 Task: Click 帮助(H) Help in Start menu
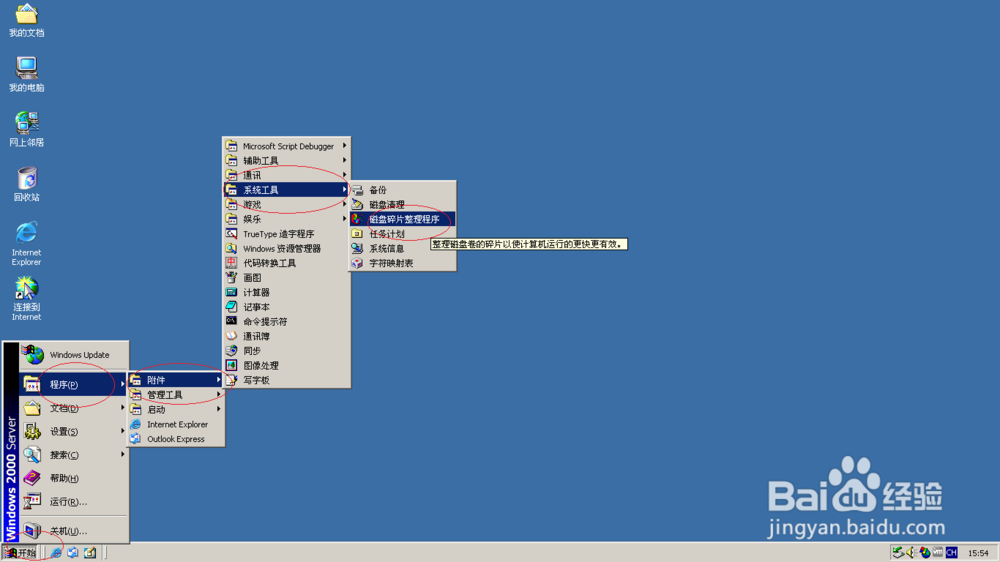pyautogui.click(x=74, y=478)
